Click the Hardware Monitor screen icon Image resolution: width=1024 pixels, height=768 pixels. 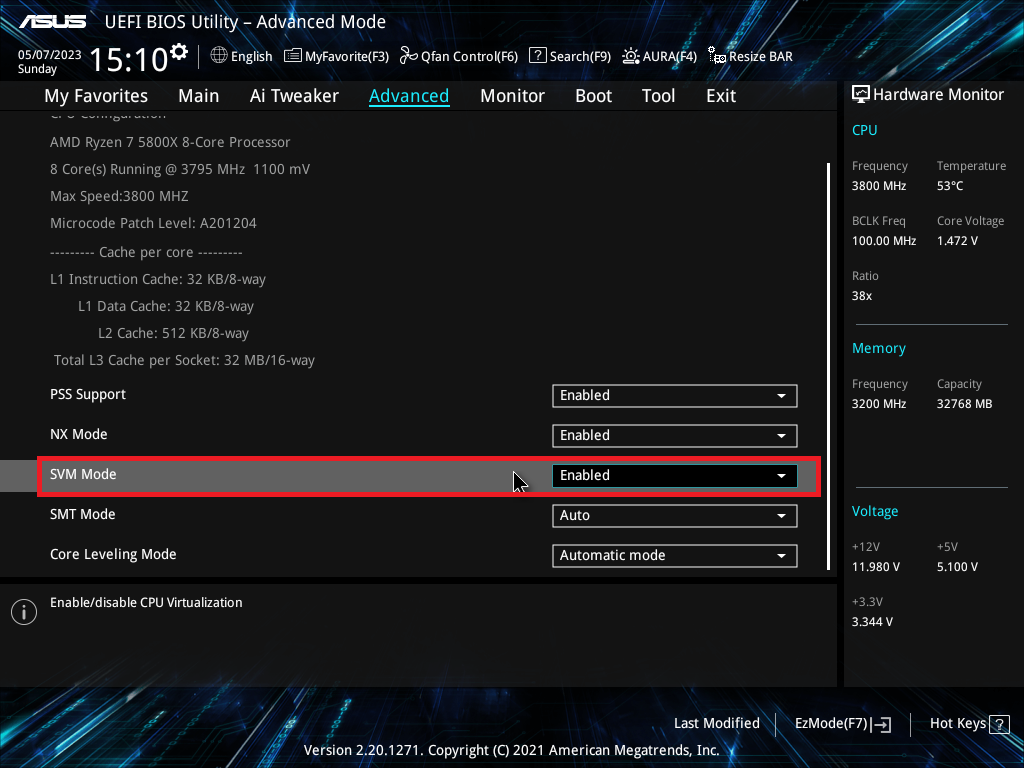pos(861,95)
